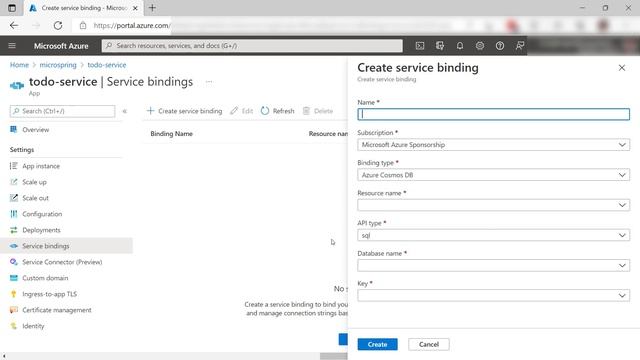Open the ellipsis more options next to title
The image size is (640, 360).
tap(209, 82)
